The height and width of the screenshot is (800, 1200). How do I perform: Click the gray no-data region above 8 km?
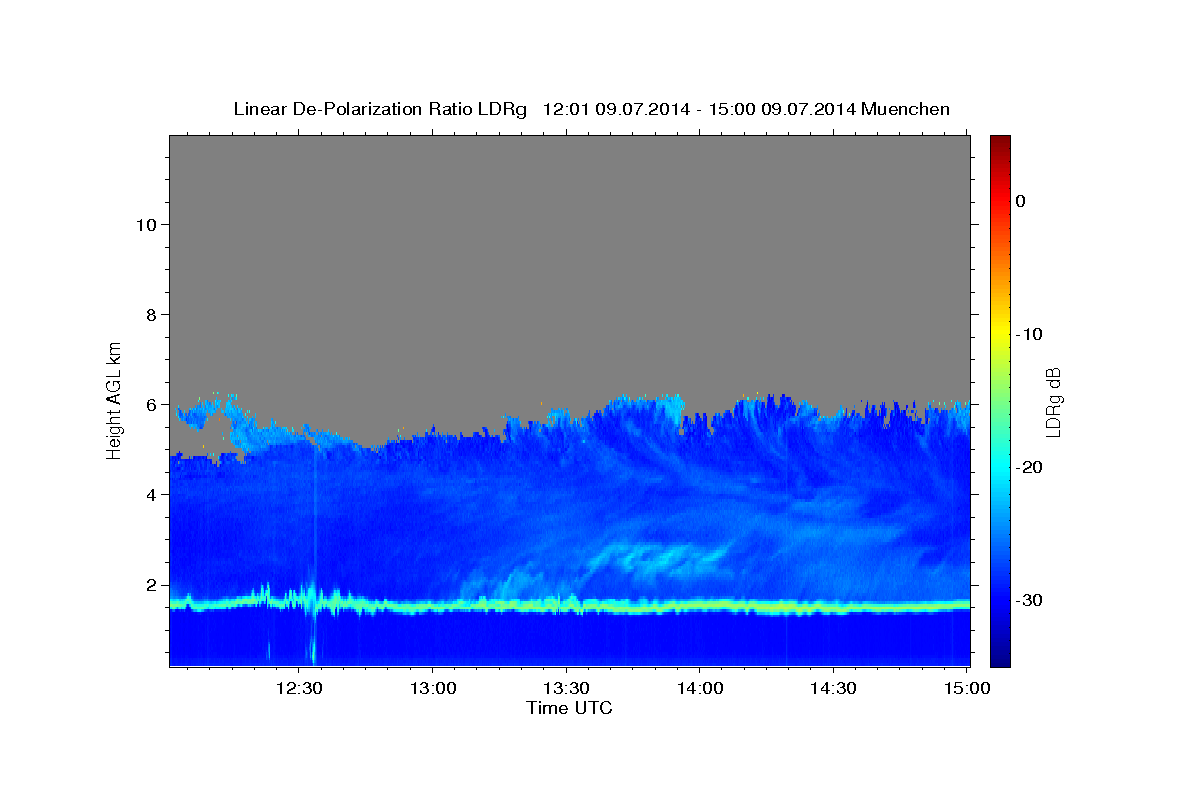point(570,225)
